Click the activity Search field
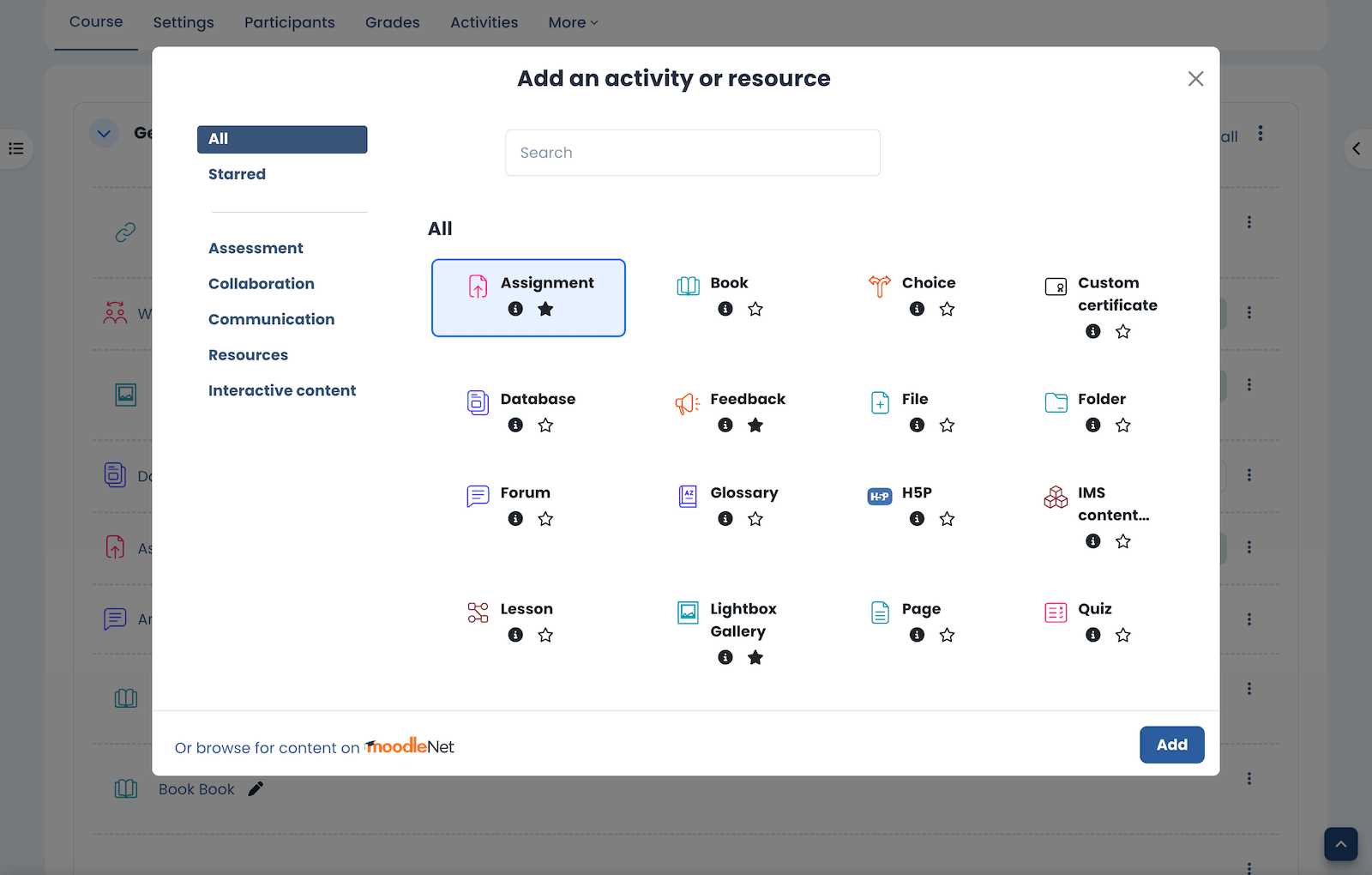1372x875 pixels. pyautogui.click(x=692, y=153)
